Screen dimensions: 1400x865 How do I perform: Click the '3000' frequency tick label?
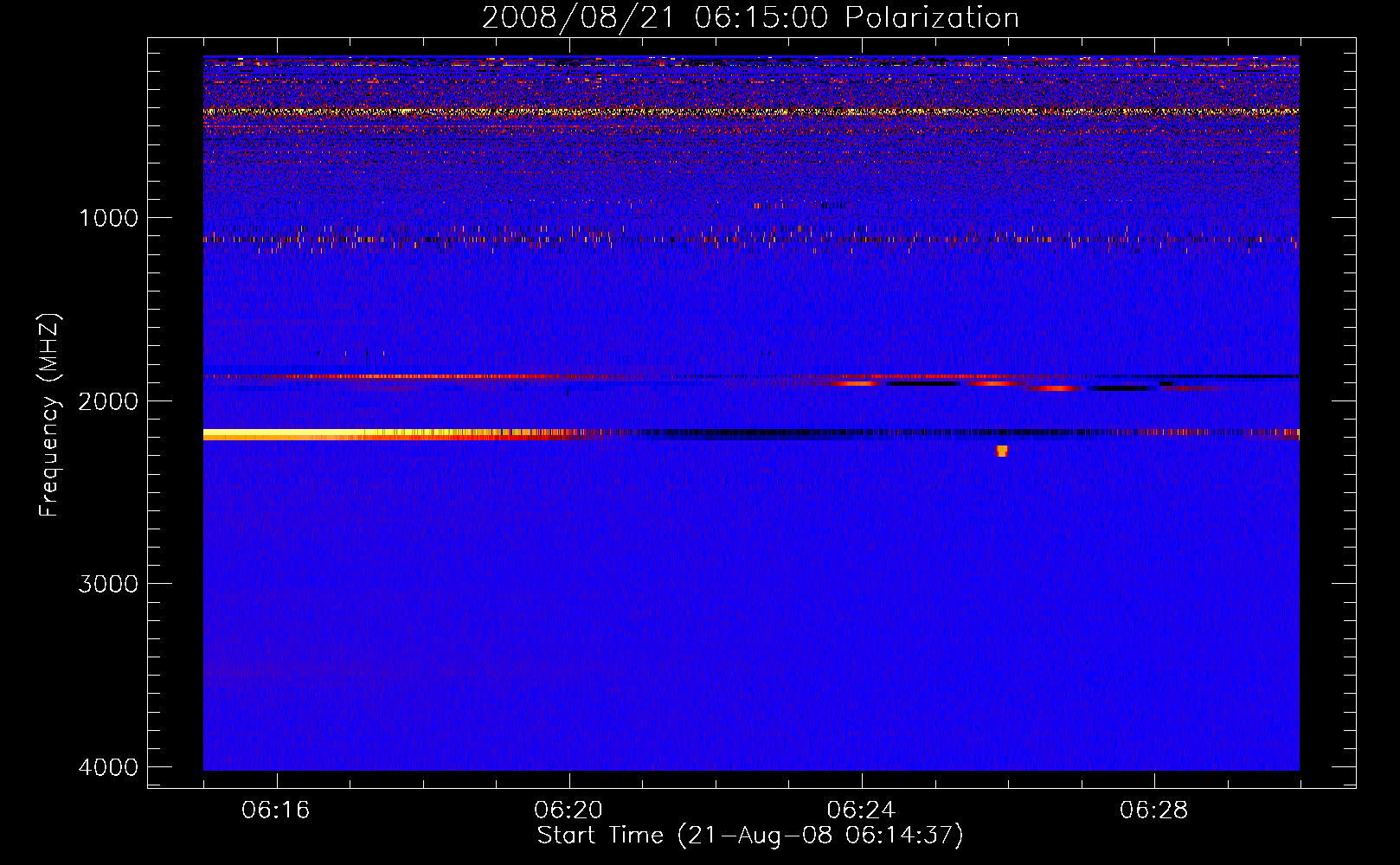pos(108,584)
